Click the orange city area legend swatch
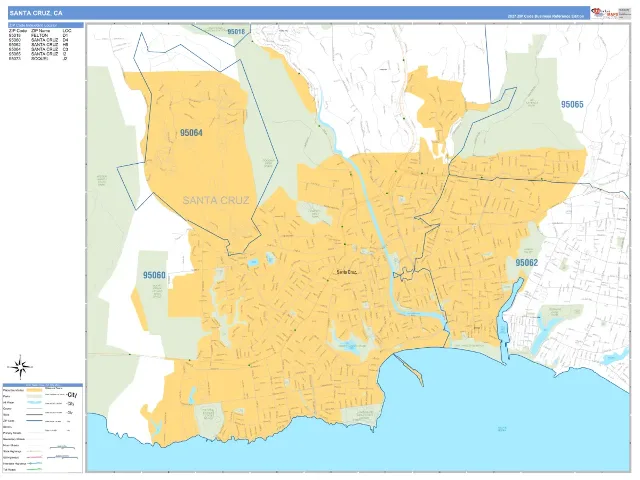The image size is (640, 480). tap(34, 390)
